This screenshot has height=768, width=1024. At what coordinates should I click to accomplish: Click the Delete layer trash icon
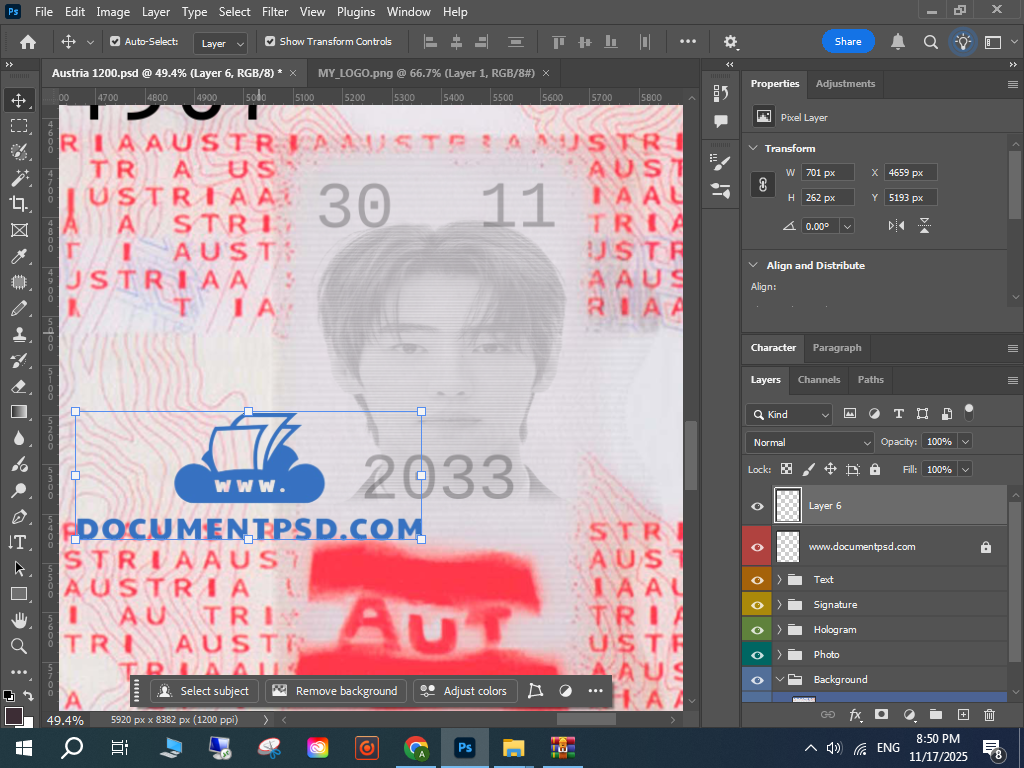tap(989, 715)
